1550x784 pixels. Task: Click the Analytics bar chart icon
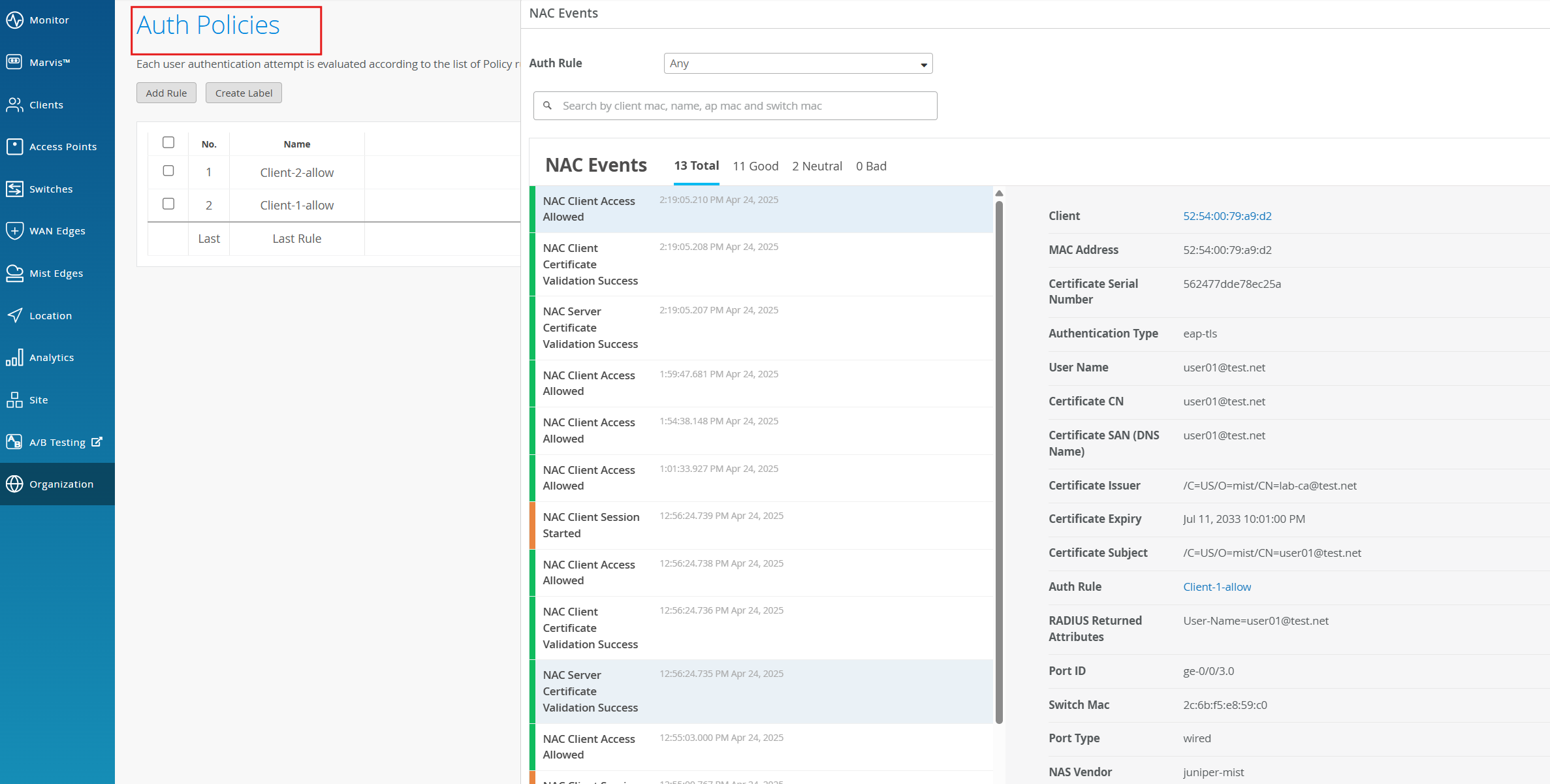[14, 357]
